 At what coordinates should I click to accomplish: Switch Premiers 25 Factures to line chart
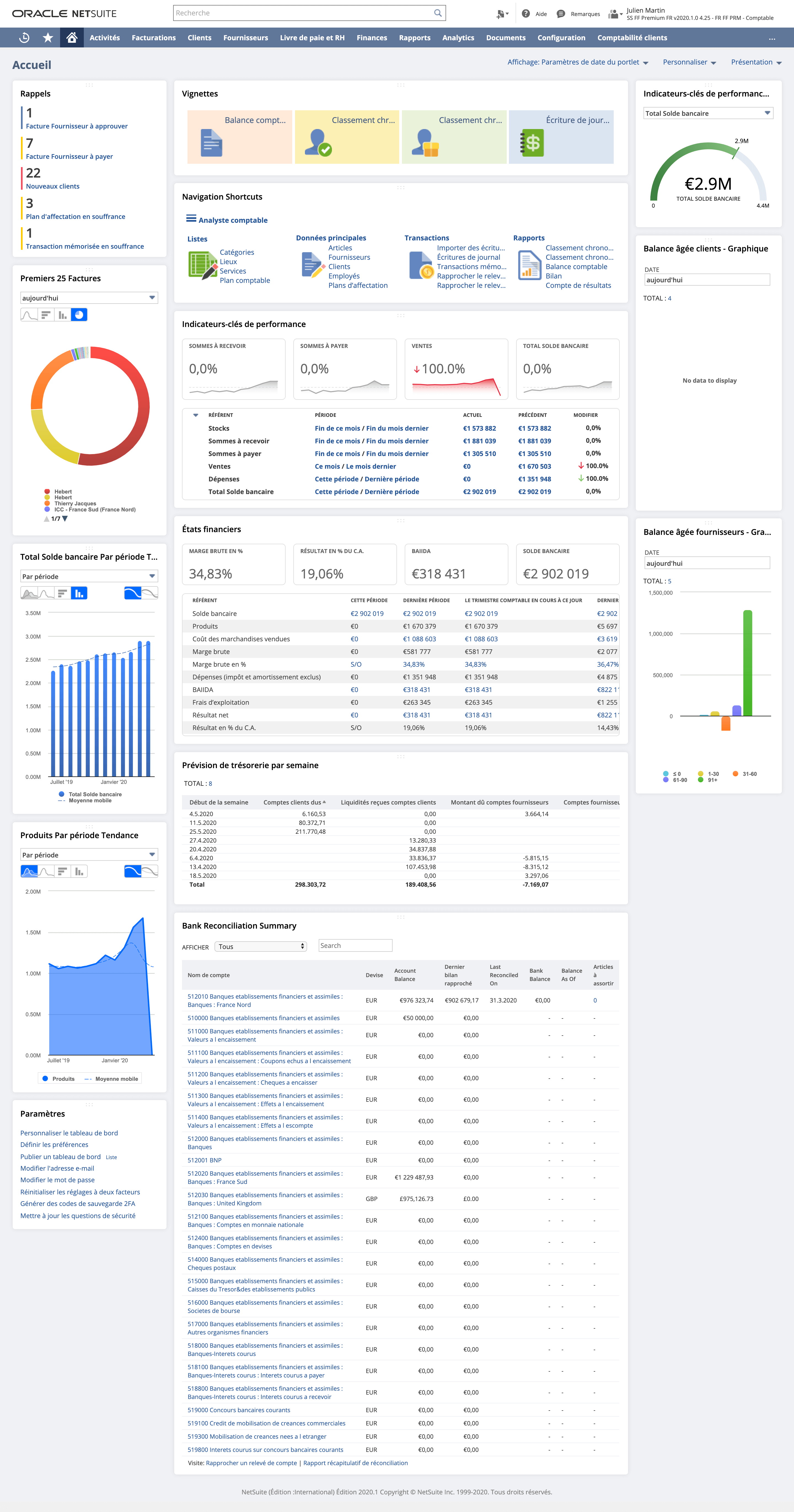point(29,315)
